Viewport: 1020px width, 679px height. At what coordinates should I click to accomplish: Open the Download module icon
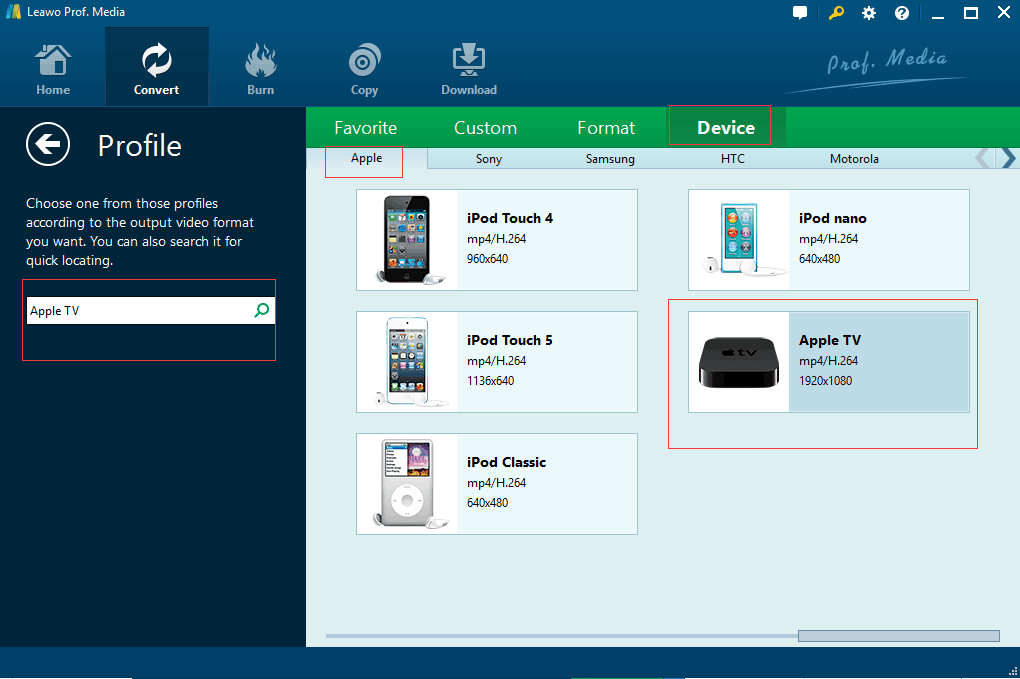(x=469, y=62)
